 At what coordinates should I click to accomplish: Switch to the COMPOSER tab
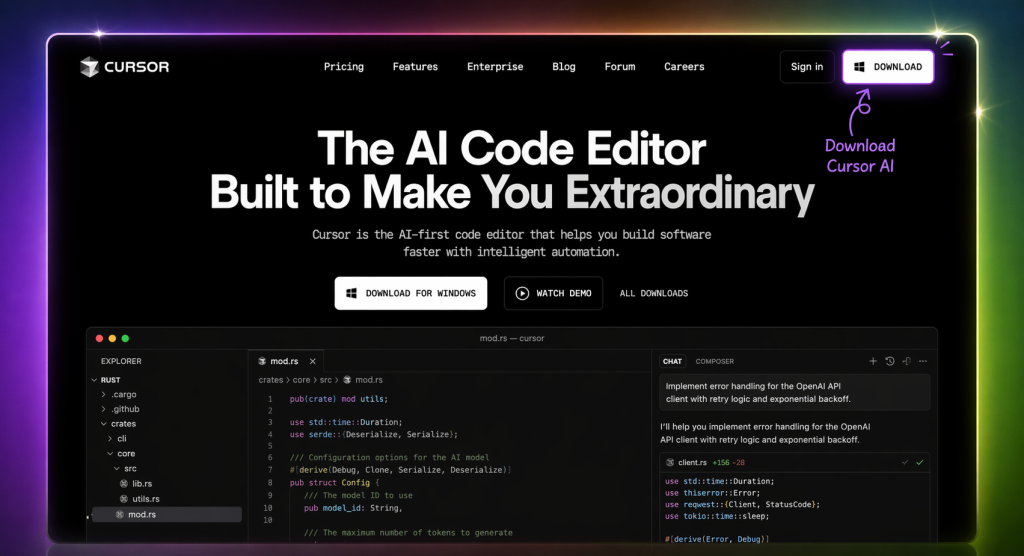tap(714, 361)
